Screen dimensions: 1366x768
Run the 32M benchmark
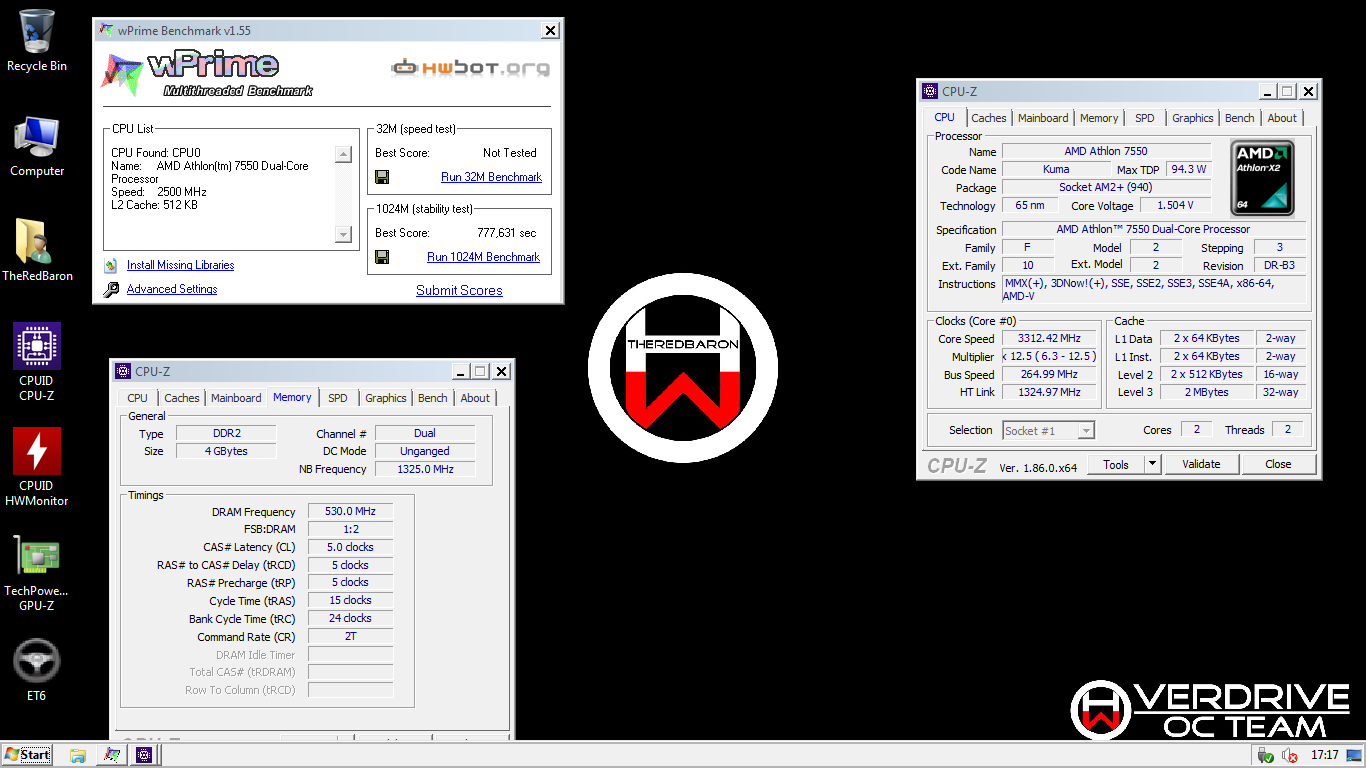pyautogui.click(x=491, y=177)
